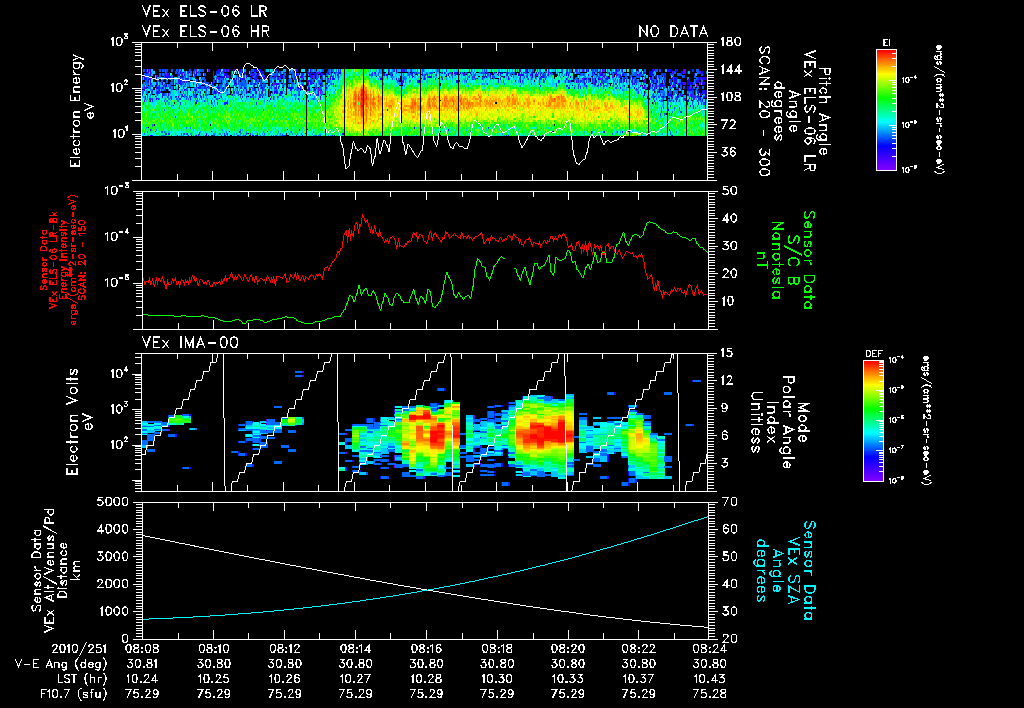Click the 'VEx ELS-06 LR' title text
The image size is (1024, 708).
pyautogui.click(x=204, y=12)
